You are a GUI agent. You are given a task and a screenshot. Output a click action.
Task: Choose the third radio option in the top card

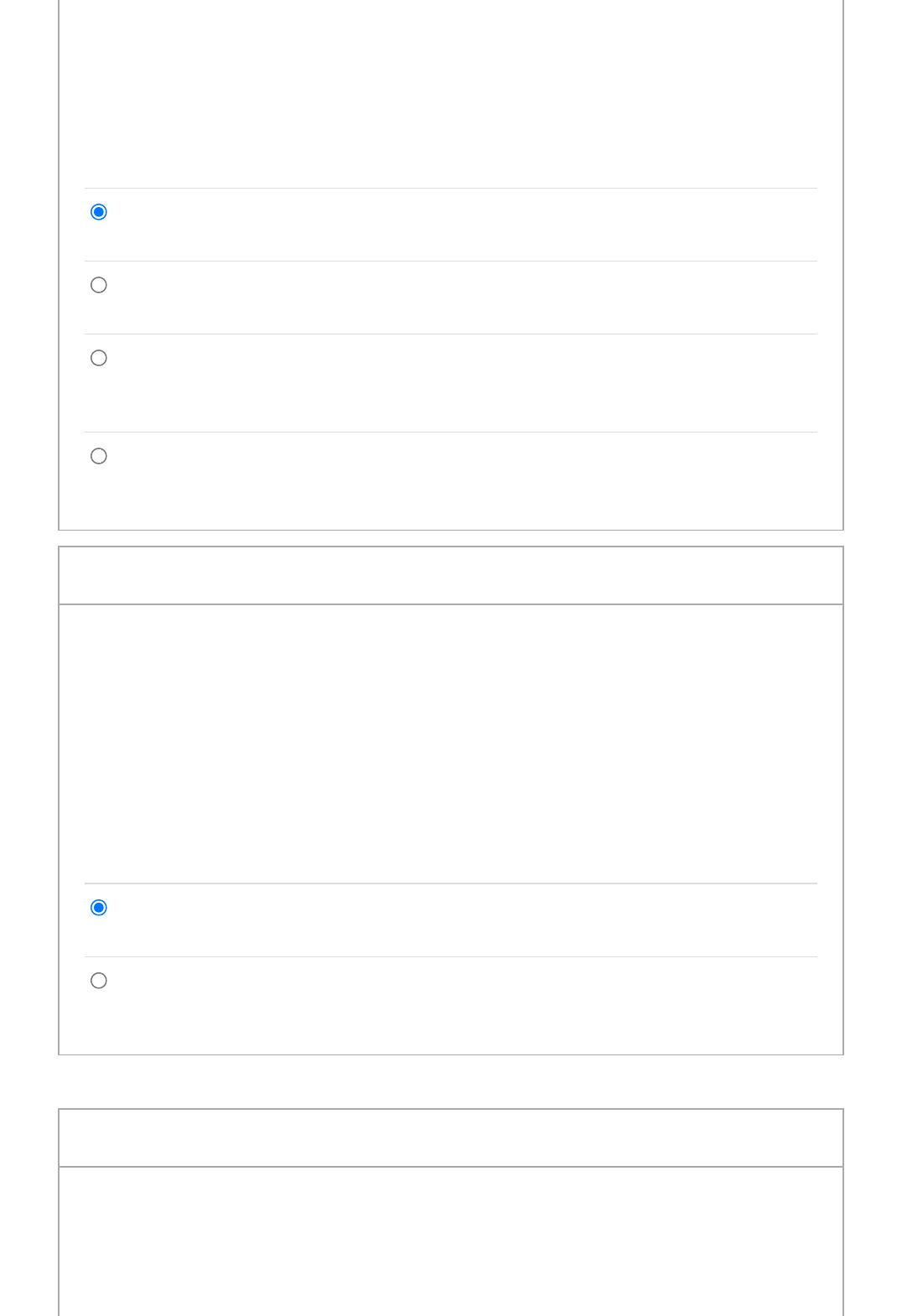pos(99,358)
